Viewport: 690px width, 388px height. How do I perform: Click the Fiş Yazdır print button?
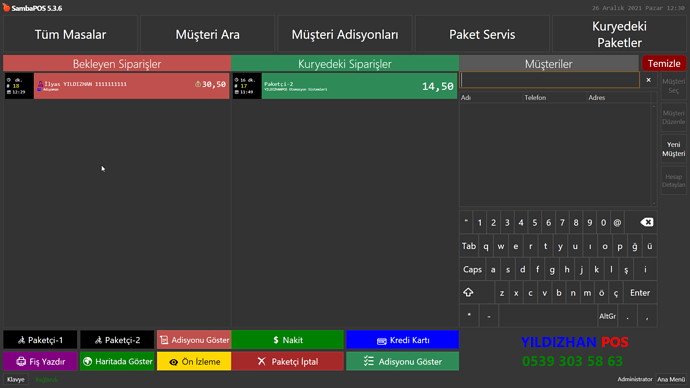click(40, 361)
